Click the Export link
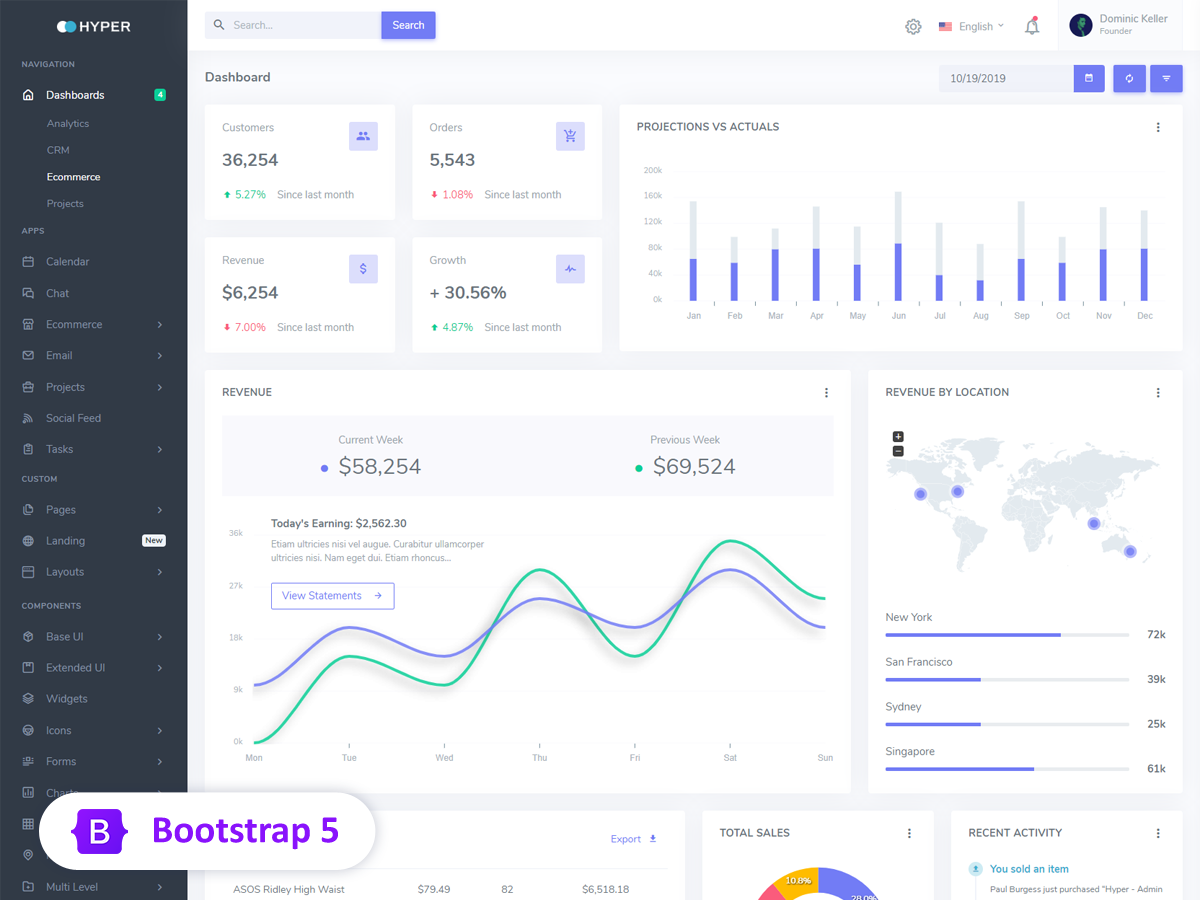Image resolution: width=1200 pixels, height=900 pixels. (x=633, y=839)
